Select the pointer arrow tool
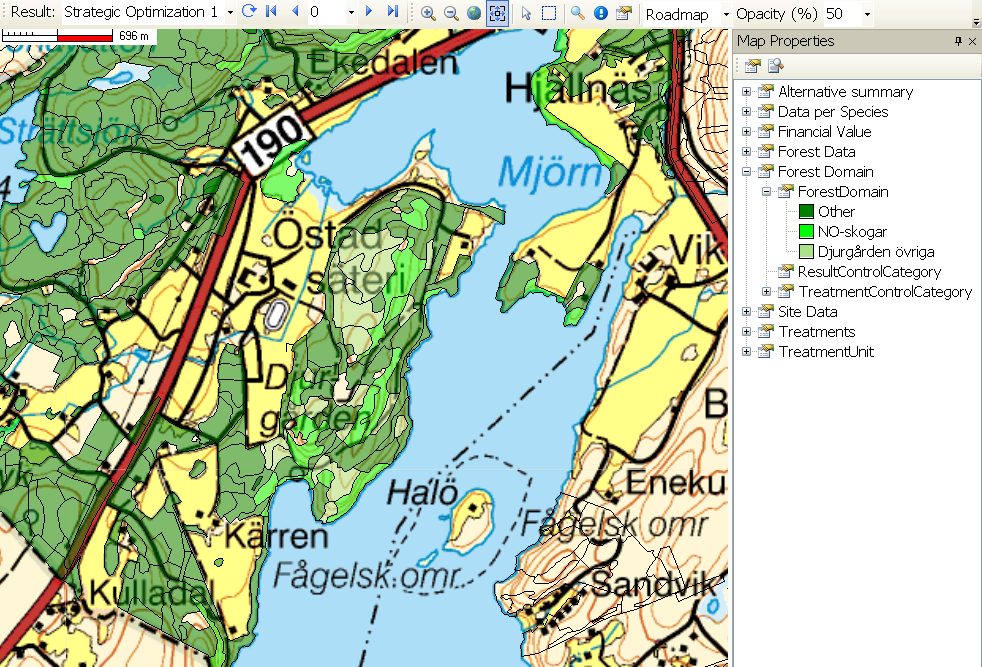Screen dimensions: 982x667 tap(526, 13)
